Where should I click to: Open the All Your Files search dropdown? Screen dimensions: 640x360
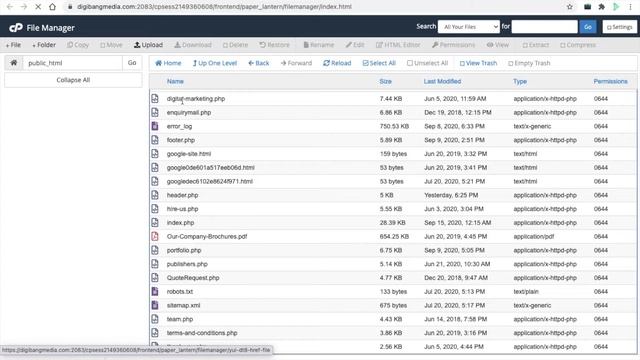click(469, 27)
